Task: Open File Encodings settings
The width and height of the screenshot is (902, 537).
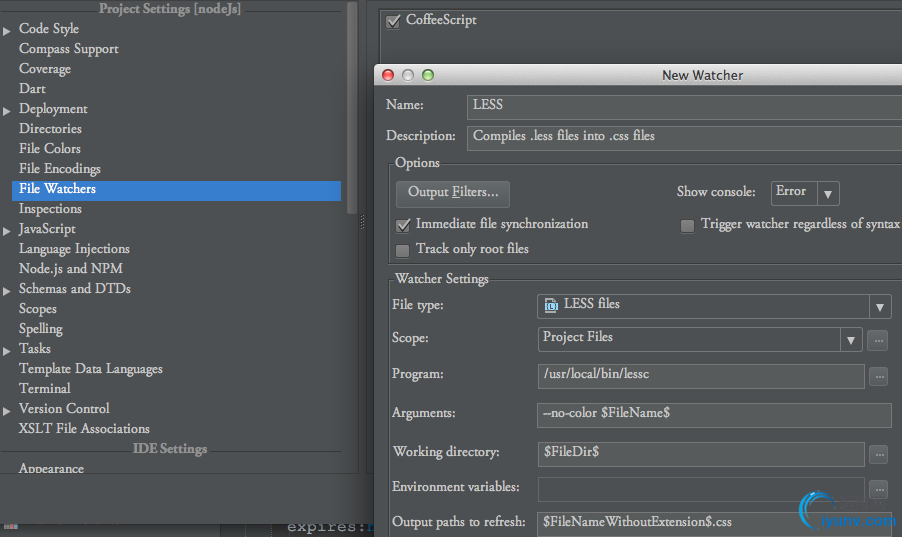Action: click(x=59, y=169)
